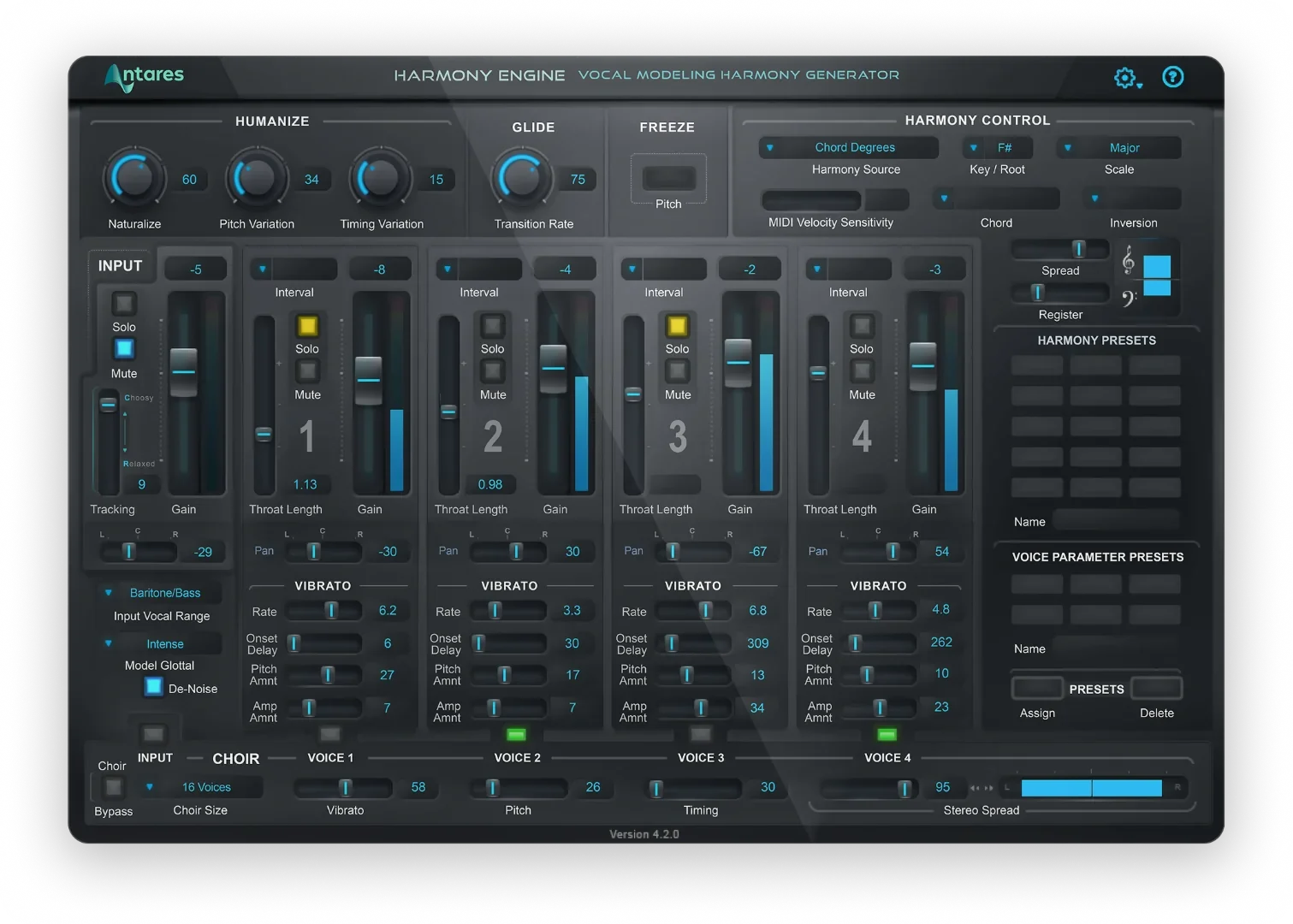This screenshot has width=1293, height=924.
Task: Toggle Choir enable for Voice 2
Action: [x=516, y=735]
